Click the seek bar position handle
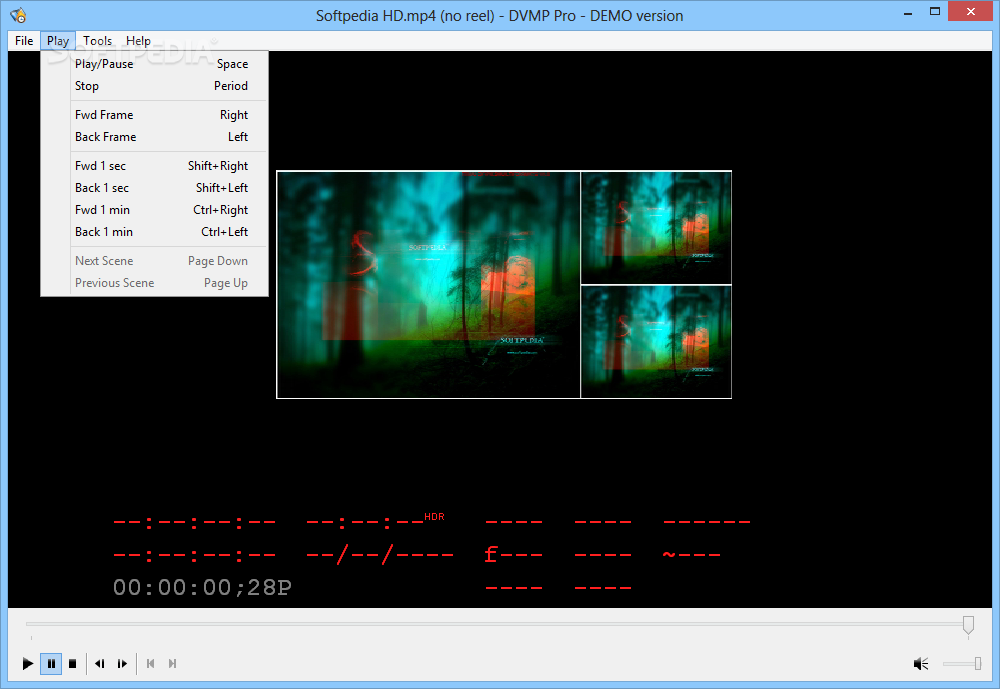This screenshot has height=689, width=1000. pos(968,625)
